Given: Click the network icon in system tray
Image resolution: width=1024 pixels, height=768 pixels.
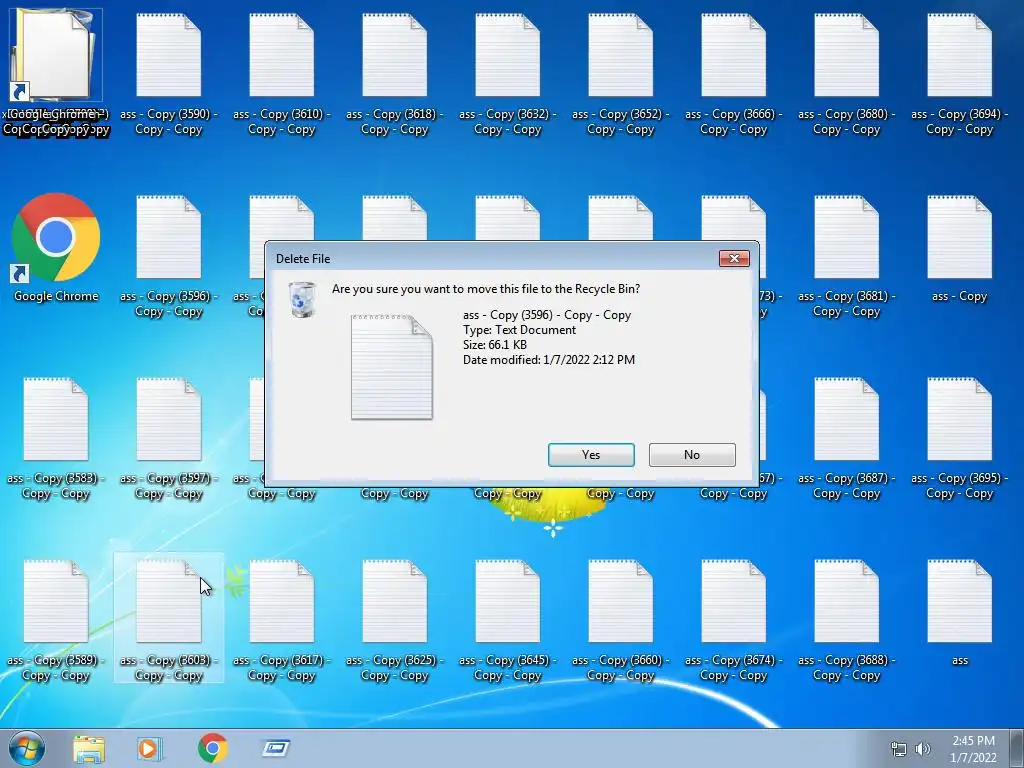Looking at the screenshot, I should 899,749.
